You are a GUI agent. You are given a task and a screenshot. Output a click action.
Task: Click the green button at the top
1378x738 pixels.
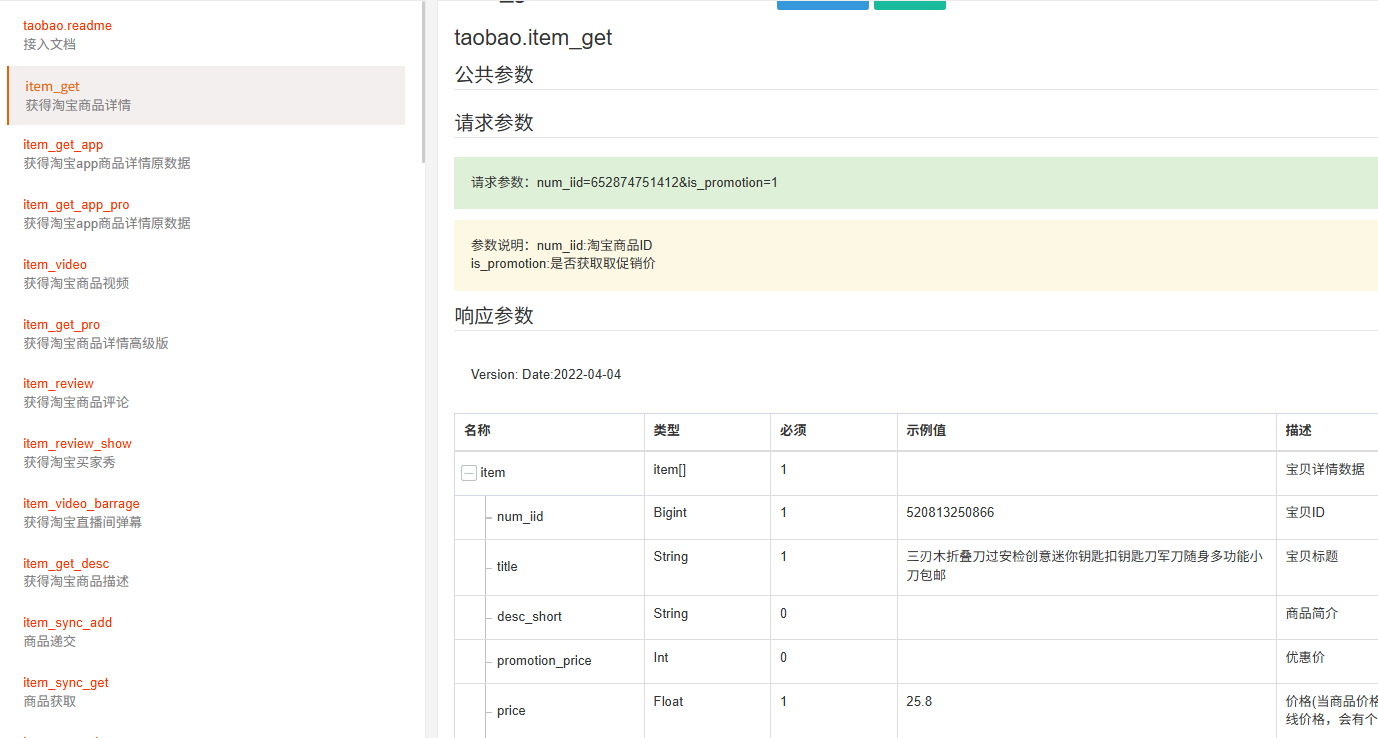click(x=910, y=5)
